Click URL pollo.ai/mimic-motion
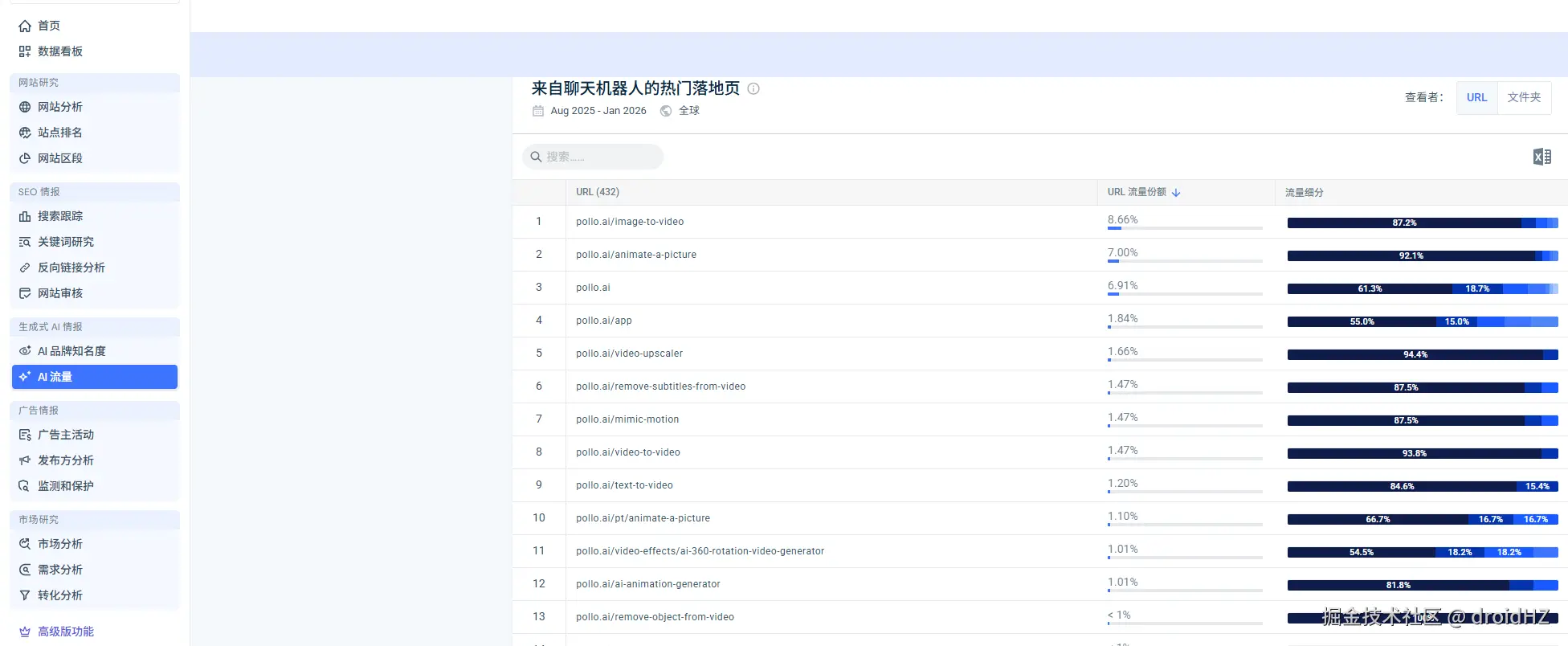 (627, 419)
